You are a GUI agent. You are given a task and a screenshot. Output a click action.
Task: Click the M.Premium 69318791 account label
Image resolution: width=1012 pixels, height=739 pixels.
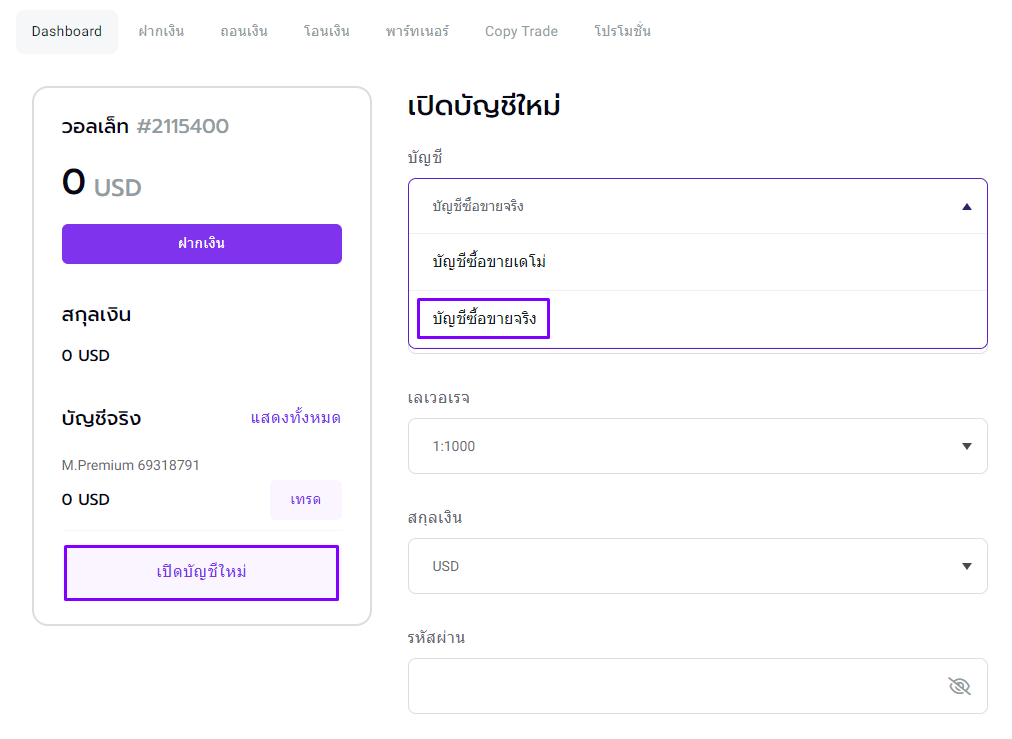[130, 465]
